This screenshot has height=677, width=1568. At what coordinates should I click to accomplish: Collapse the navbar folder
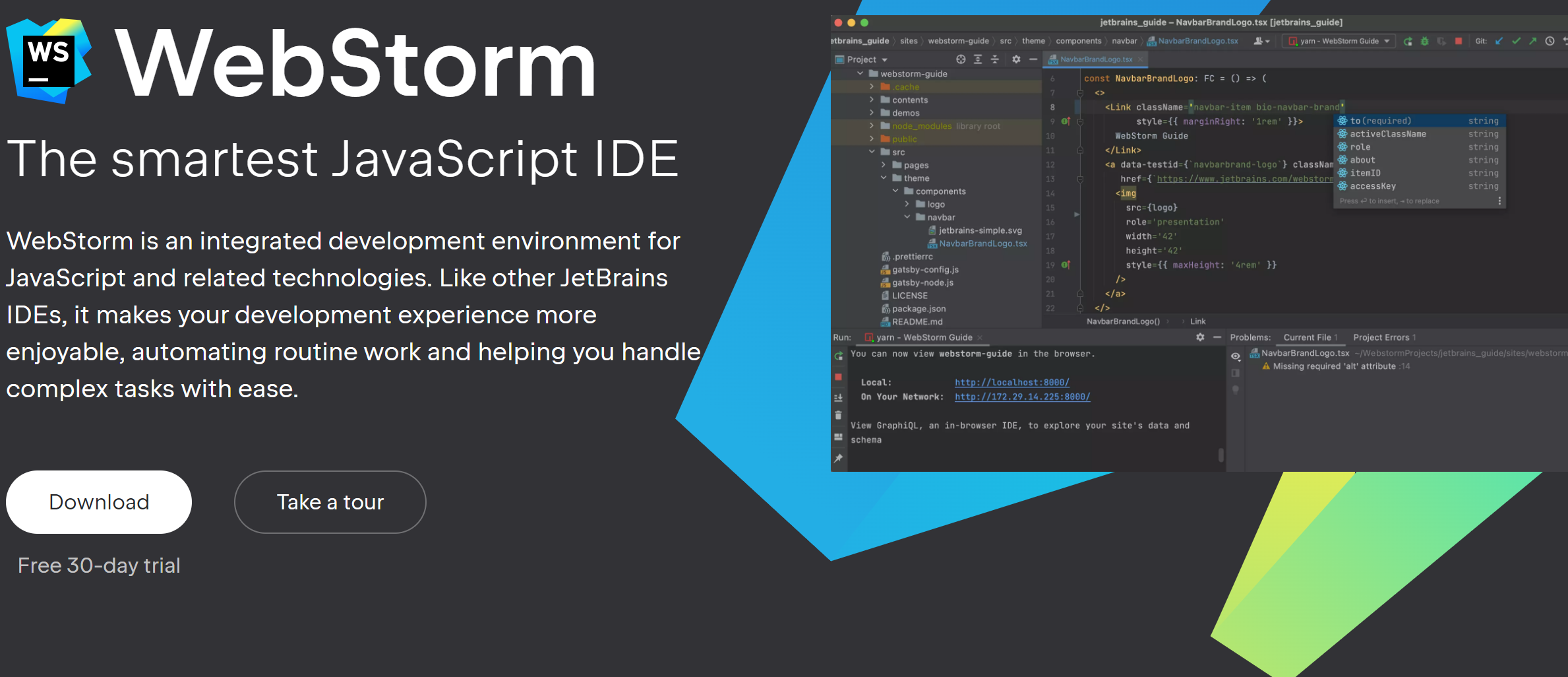(907, 217)
